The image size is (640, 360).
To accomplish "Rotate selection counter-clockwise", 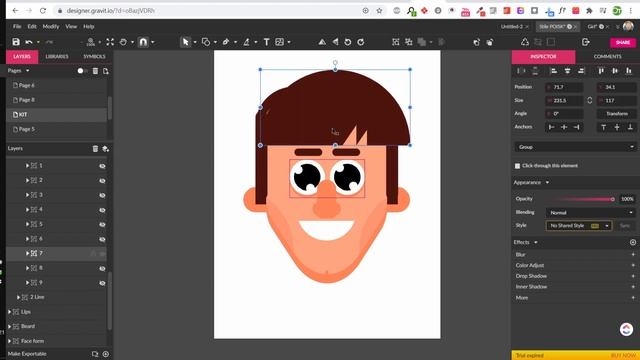I will tap(348, 42).
